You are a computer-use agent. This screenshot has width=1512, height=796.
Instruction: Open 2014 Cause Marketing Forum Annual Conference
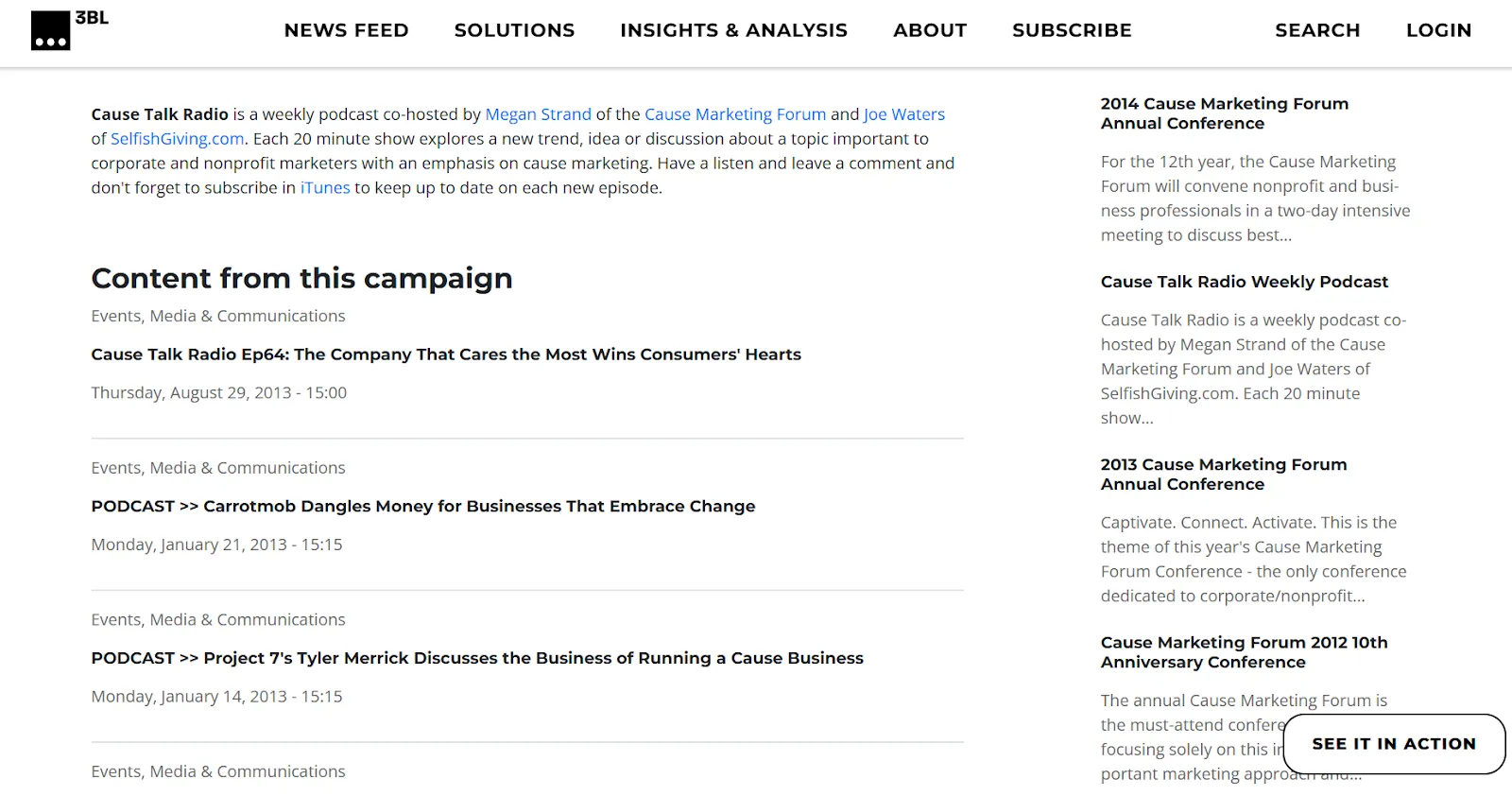[1225, 113]
